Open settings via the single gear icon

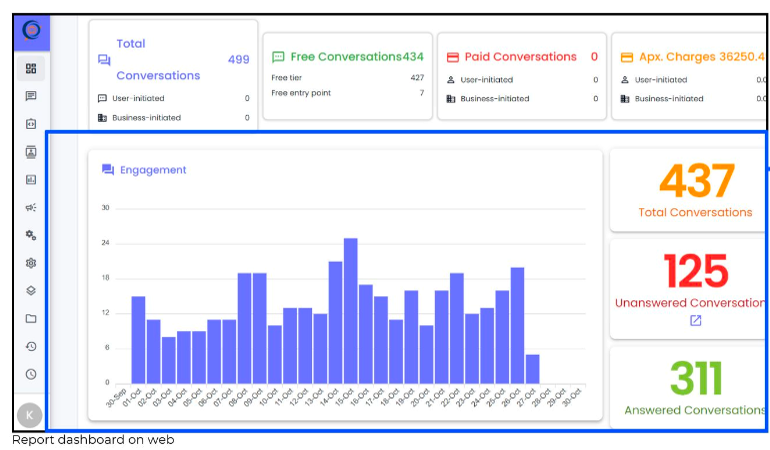click(x=31, y=263)
